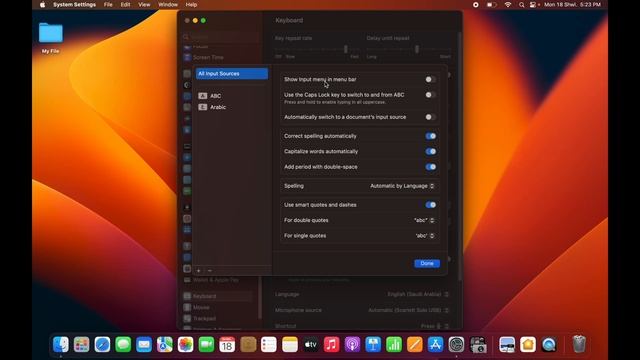The image size is (640, 360).
Task: Open Control Center in menu bar
Action: tap(533, 5)
